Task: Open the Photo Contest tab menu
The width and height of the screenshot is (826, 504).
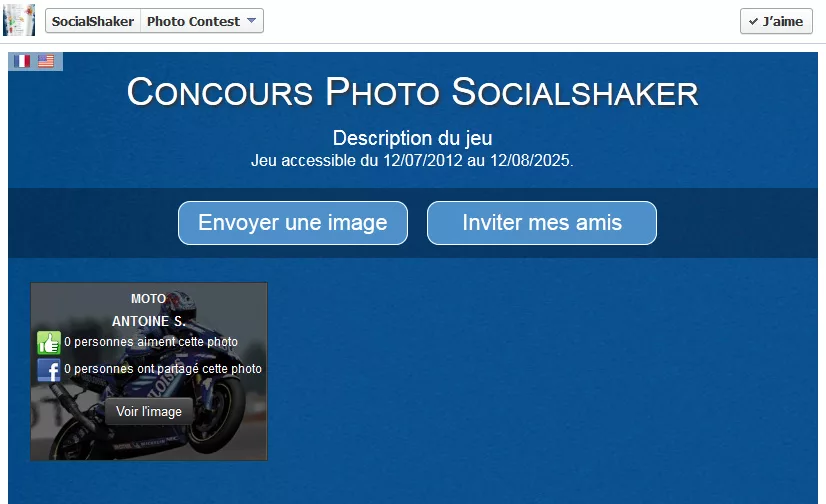Action: 202,21
